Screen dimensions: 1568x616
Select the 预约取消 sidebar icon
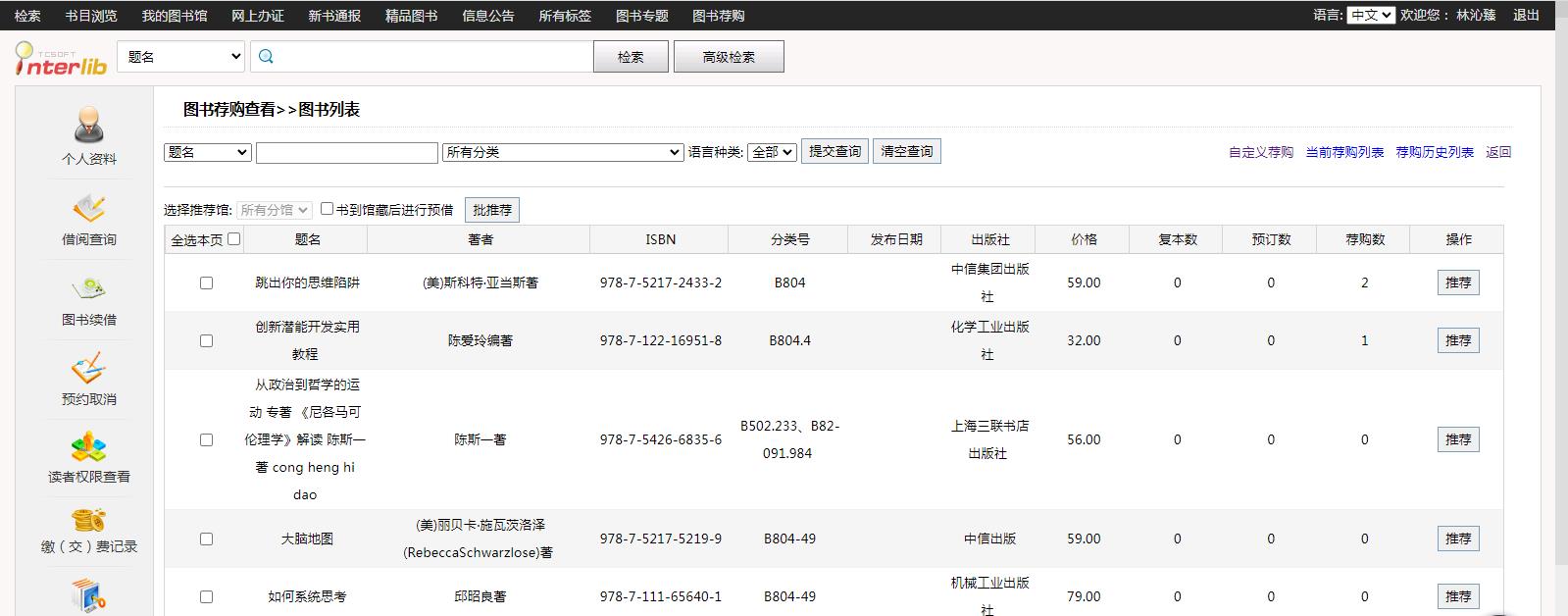tap(89, 369)
